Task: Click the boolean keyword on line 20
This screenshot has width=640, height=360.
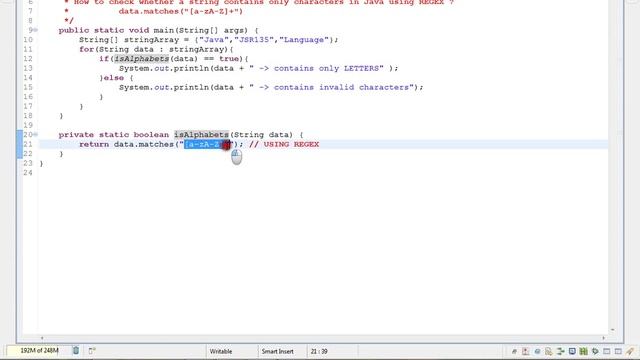Action: [151, 135]
